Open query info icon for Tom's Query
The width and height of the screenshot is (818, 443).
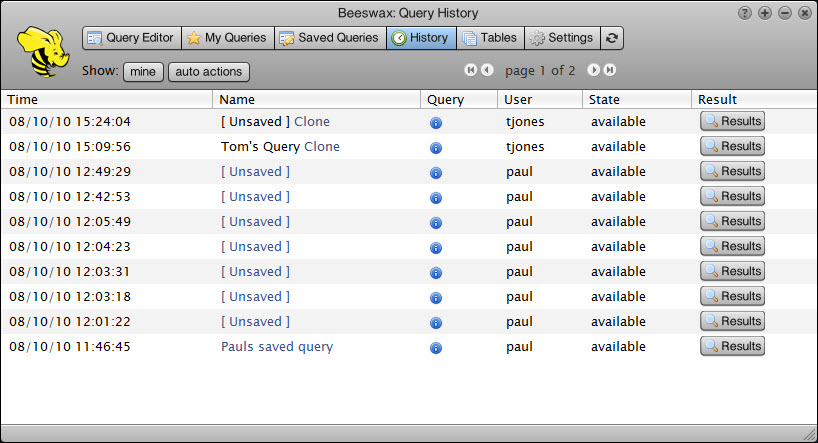point(436,147)
